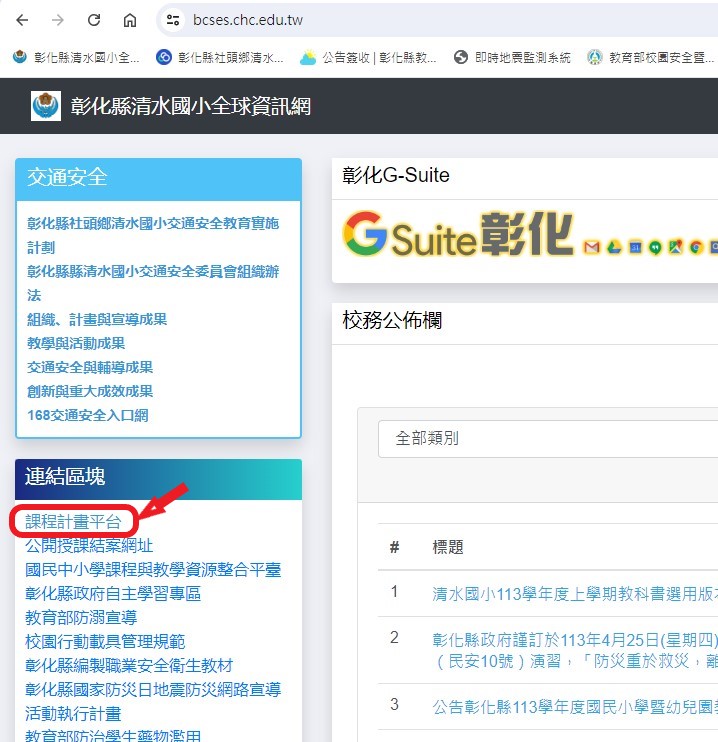
Task: Click the Google Drive icon in banner
Action: [x=614, y=247]
